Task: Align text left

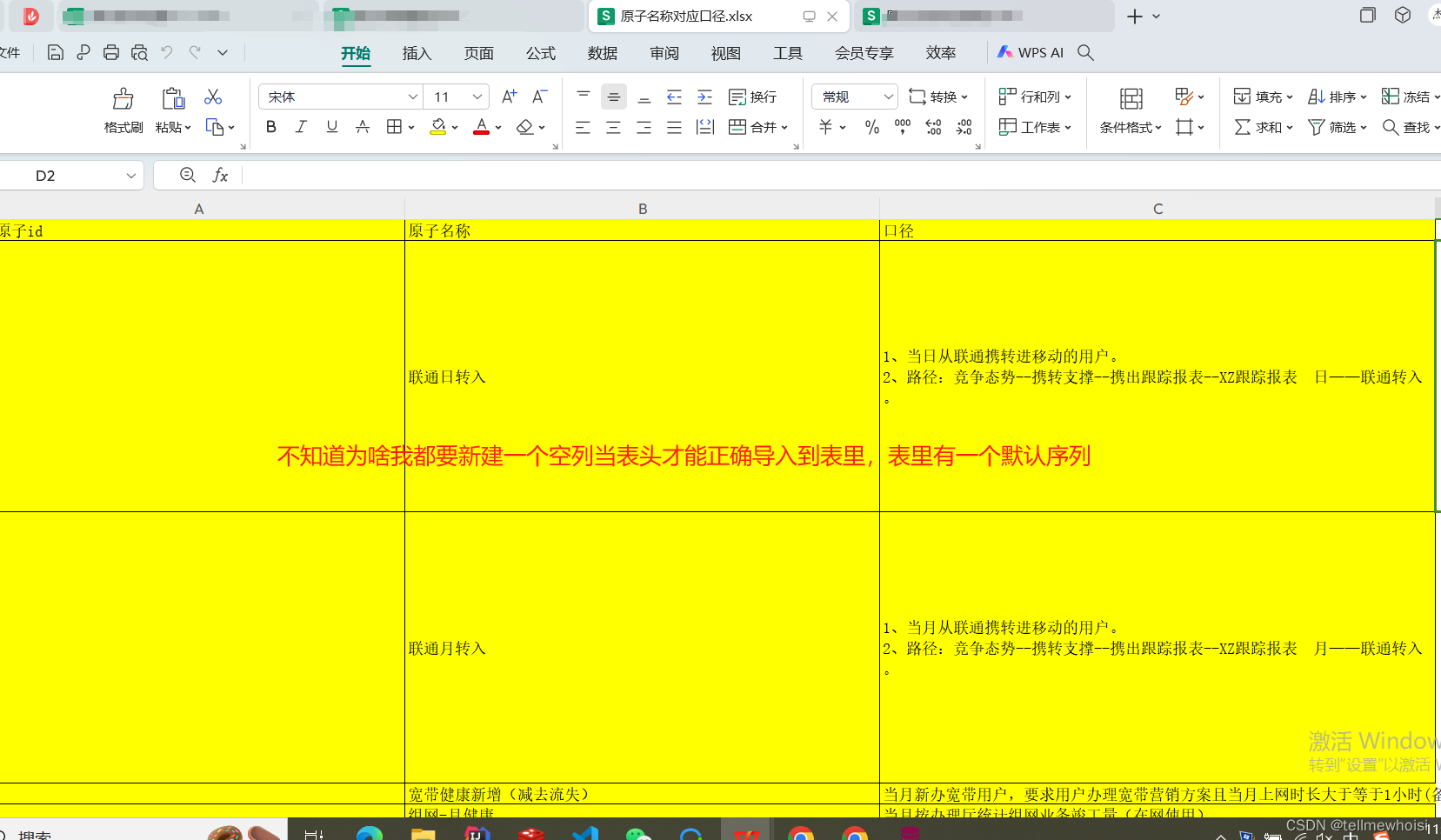Action: (x=583, y=127)
